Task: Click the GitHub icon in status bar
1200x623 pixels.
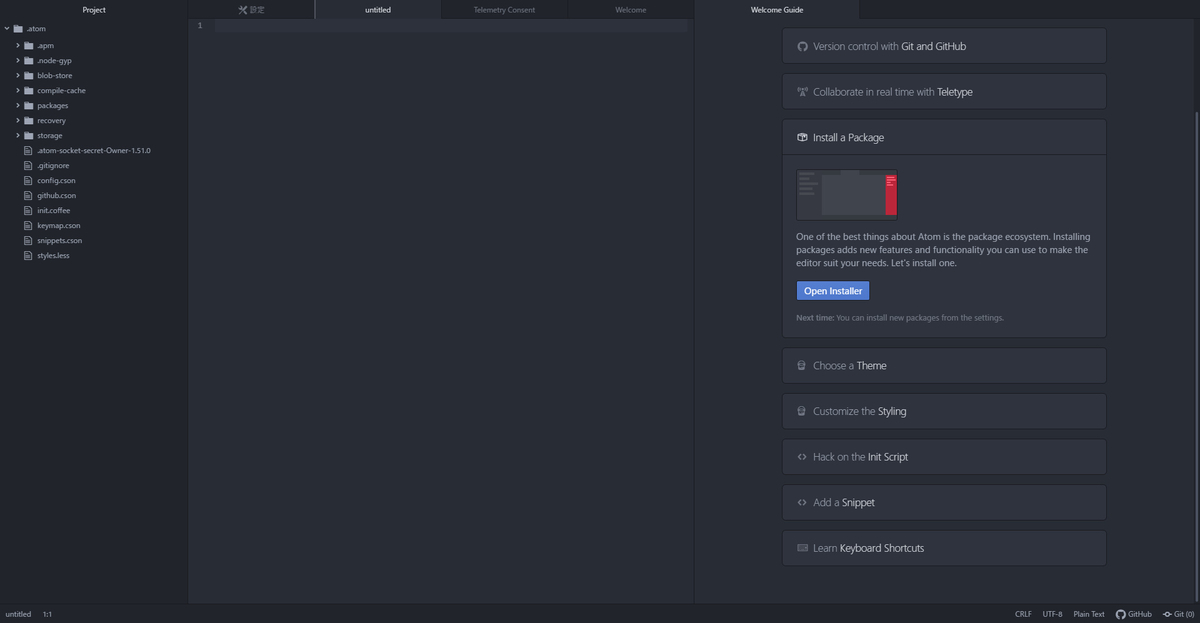Action: coord(1121,614)
